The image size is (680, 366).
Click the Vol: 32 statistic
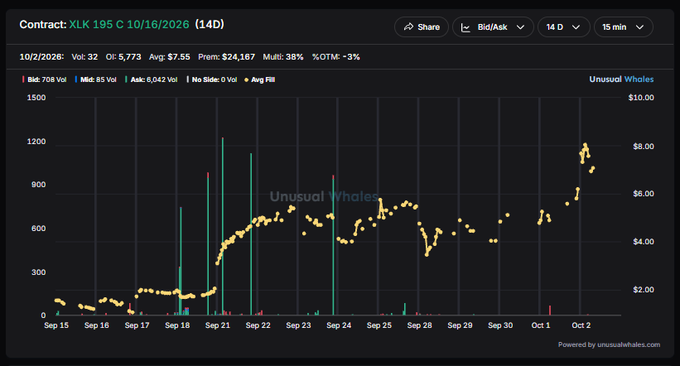coord(85,57)
